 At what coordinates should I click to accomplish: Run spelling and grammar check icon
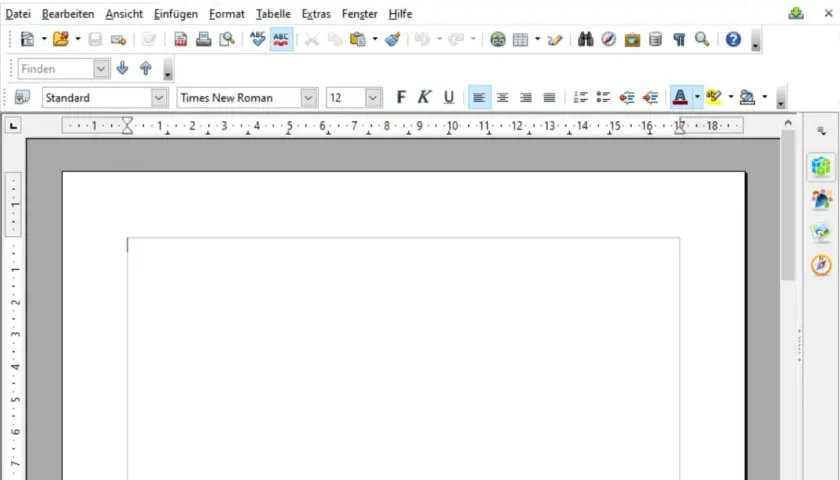click(258, 39)
